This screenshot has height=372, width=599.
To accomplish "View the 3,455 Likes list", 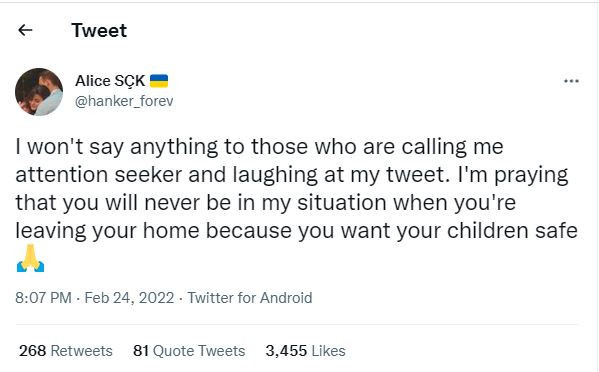I will pyautogui.click(x=305, y=351).
